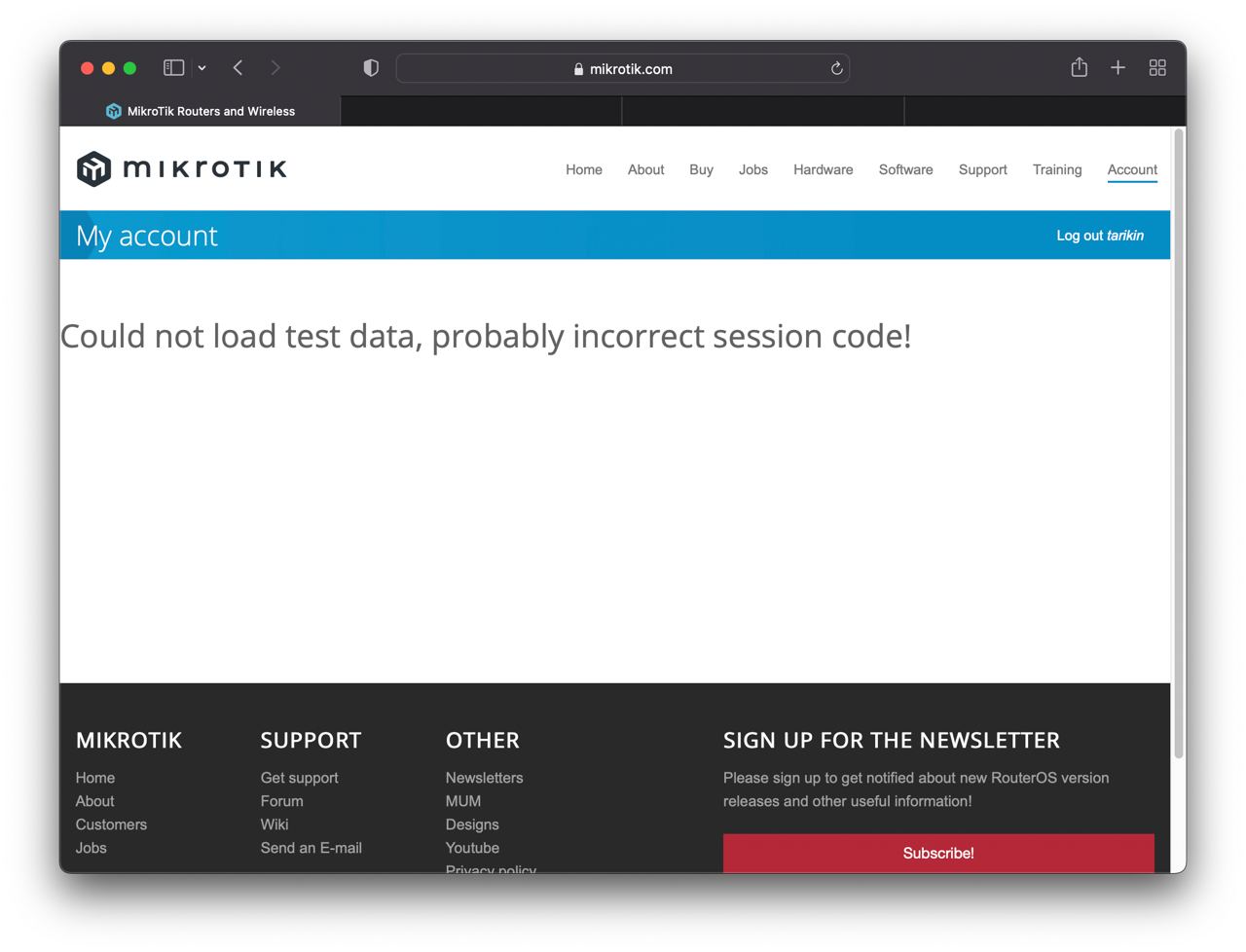Open the footer Jobs link
This screenshot has height=952, width=1246.
(x=92, y=848)
